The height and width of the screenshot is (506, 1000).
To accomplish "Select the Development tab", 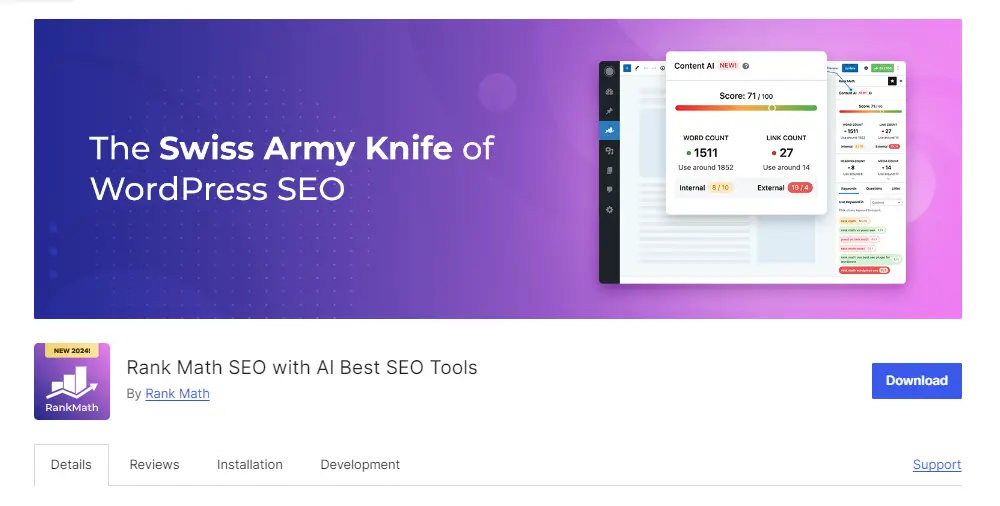I will pos(360,465).
